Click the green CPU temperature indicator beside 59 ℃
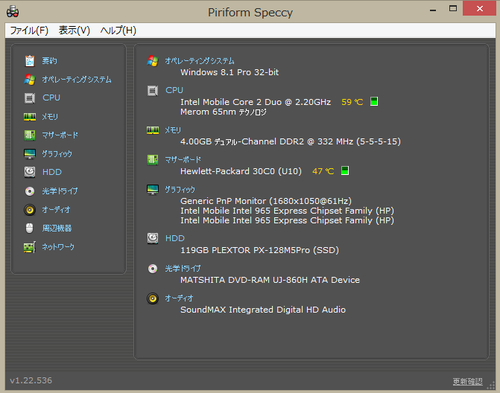Viewport: 500px width, 393px height. tap(374, 102)
